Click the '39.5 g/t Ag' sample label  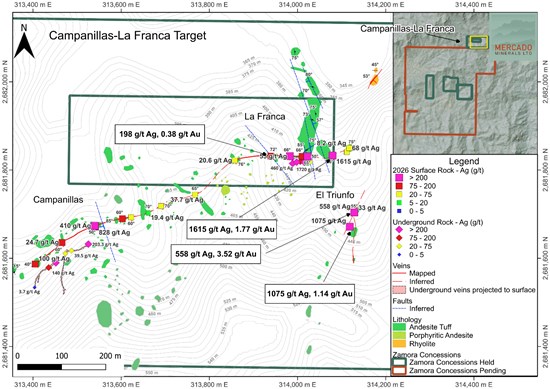pyautogui.click(x=86, y=256)
